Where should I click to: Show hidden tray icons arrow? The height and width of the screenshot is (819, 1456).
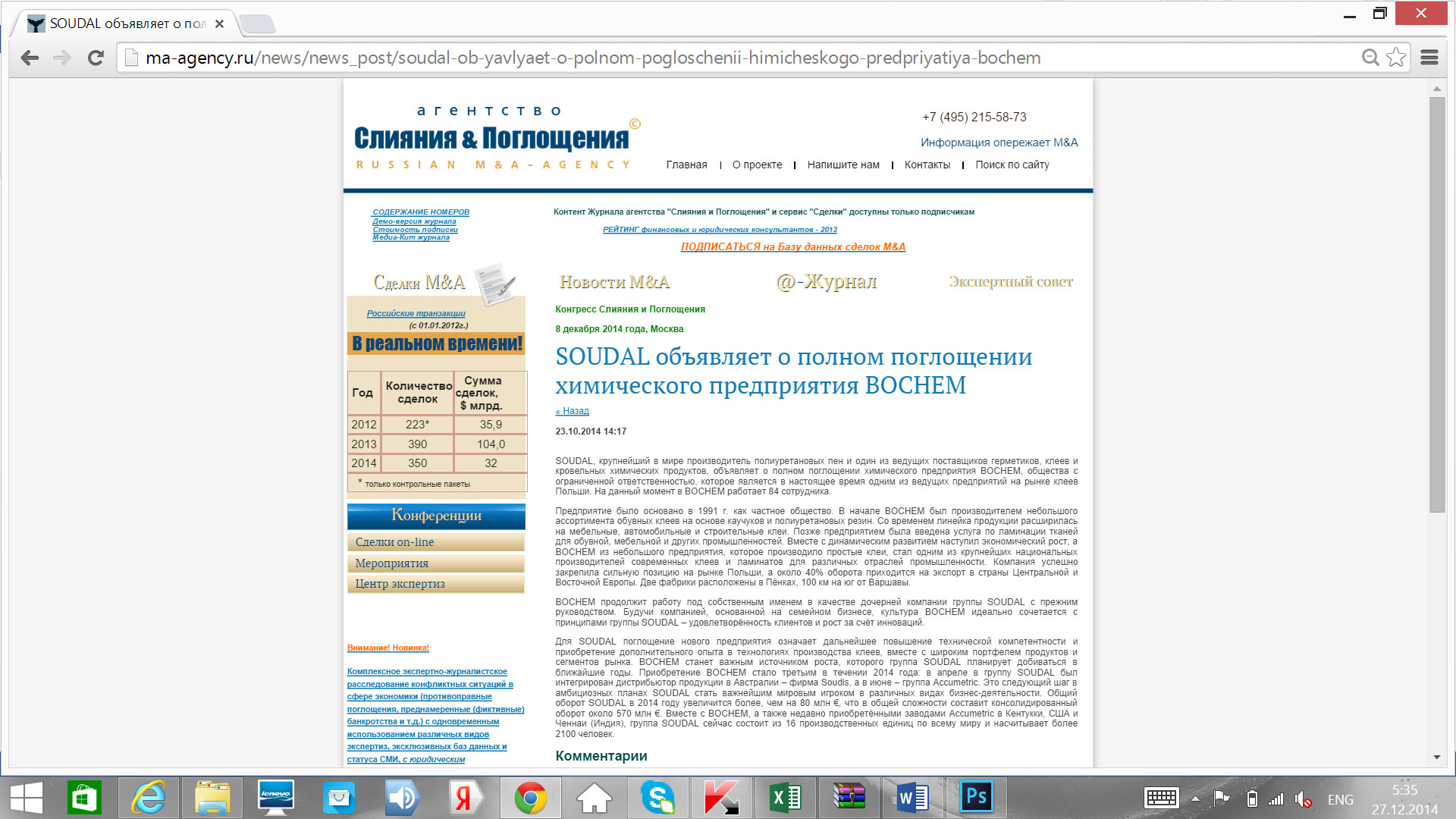[x=1196, y=799]
